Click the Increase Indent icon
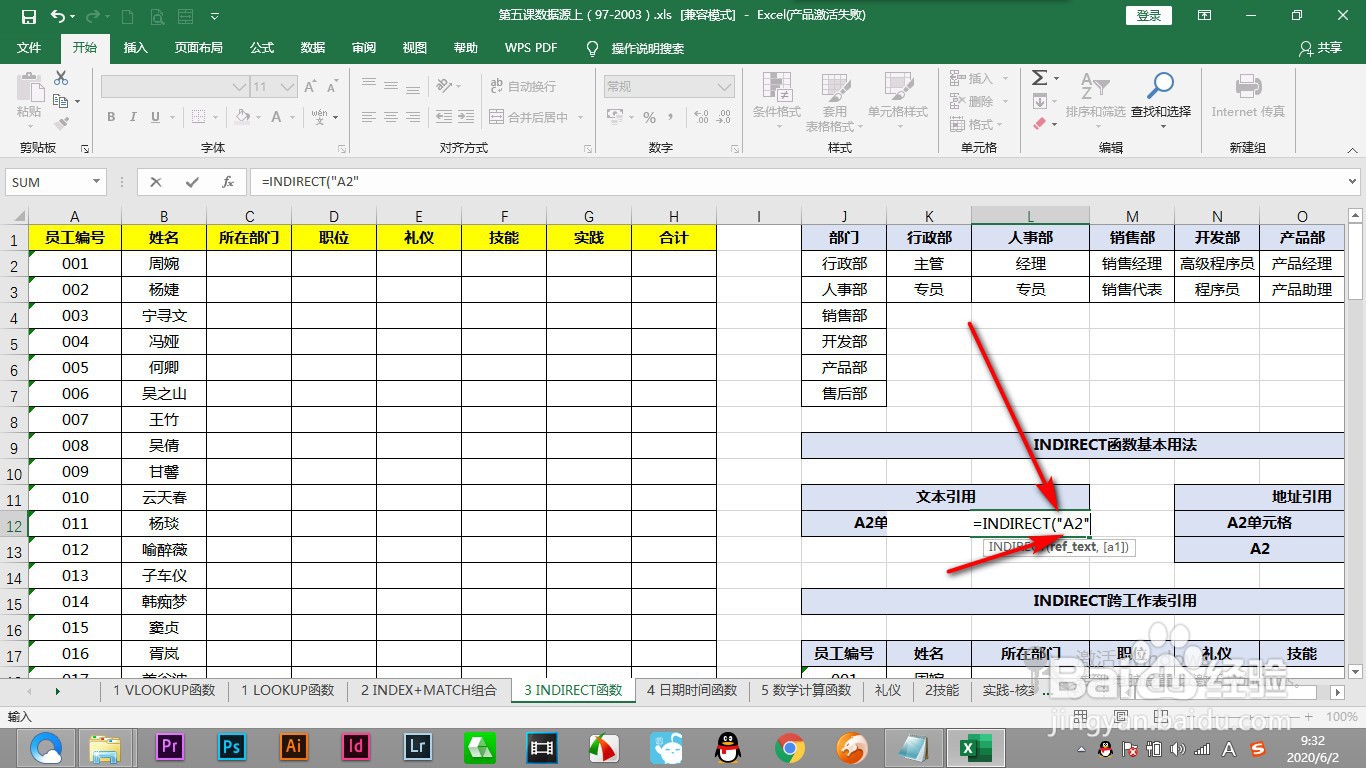The height and width of the screenshot is (768, 1366). coord(466,117)
